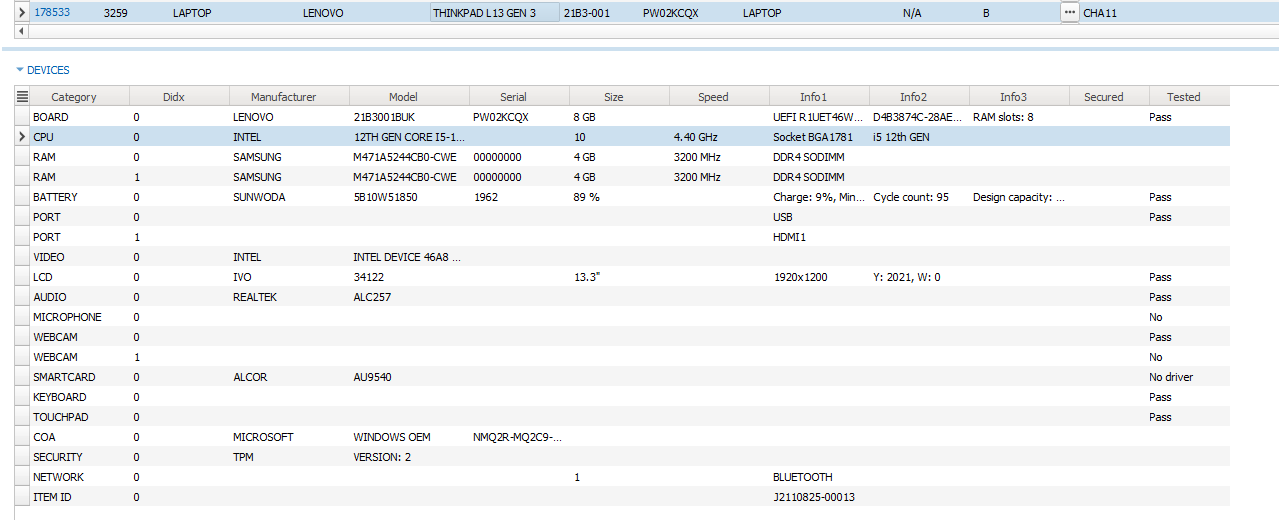Click the 1920x1200 resolution cell
Image resolution: width=1279 pixels, height=520 pixels.
tap(820, 277)
